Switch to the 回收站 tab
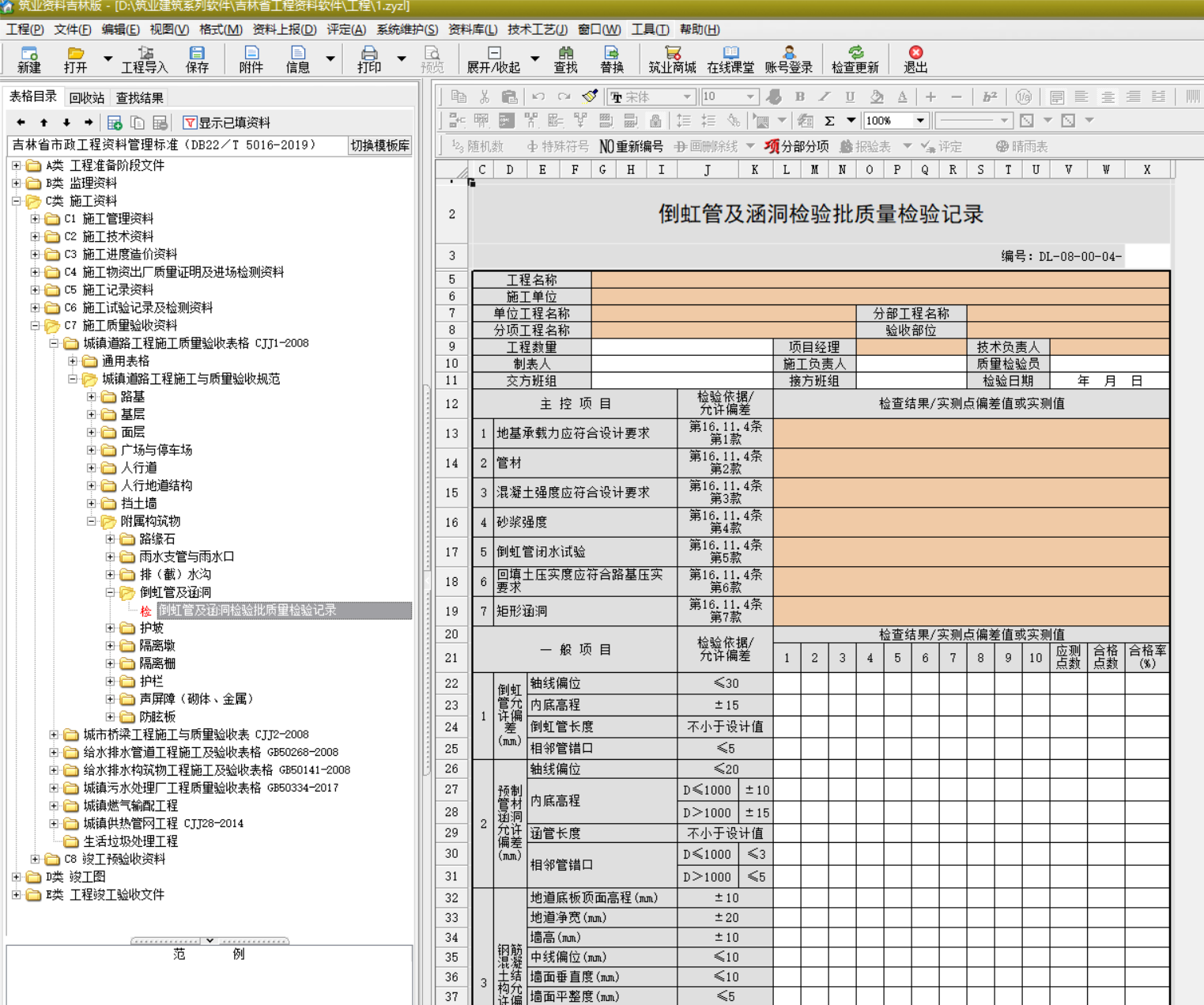Viewport: 1204px width, 1005px height. click(86, 98)
